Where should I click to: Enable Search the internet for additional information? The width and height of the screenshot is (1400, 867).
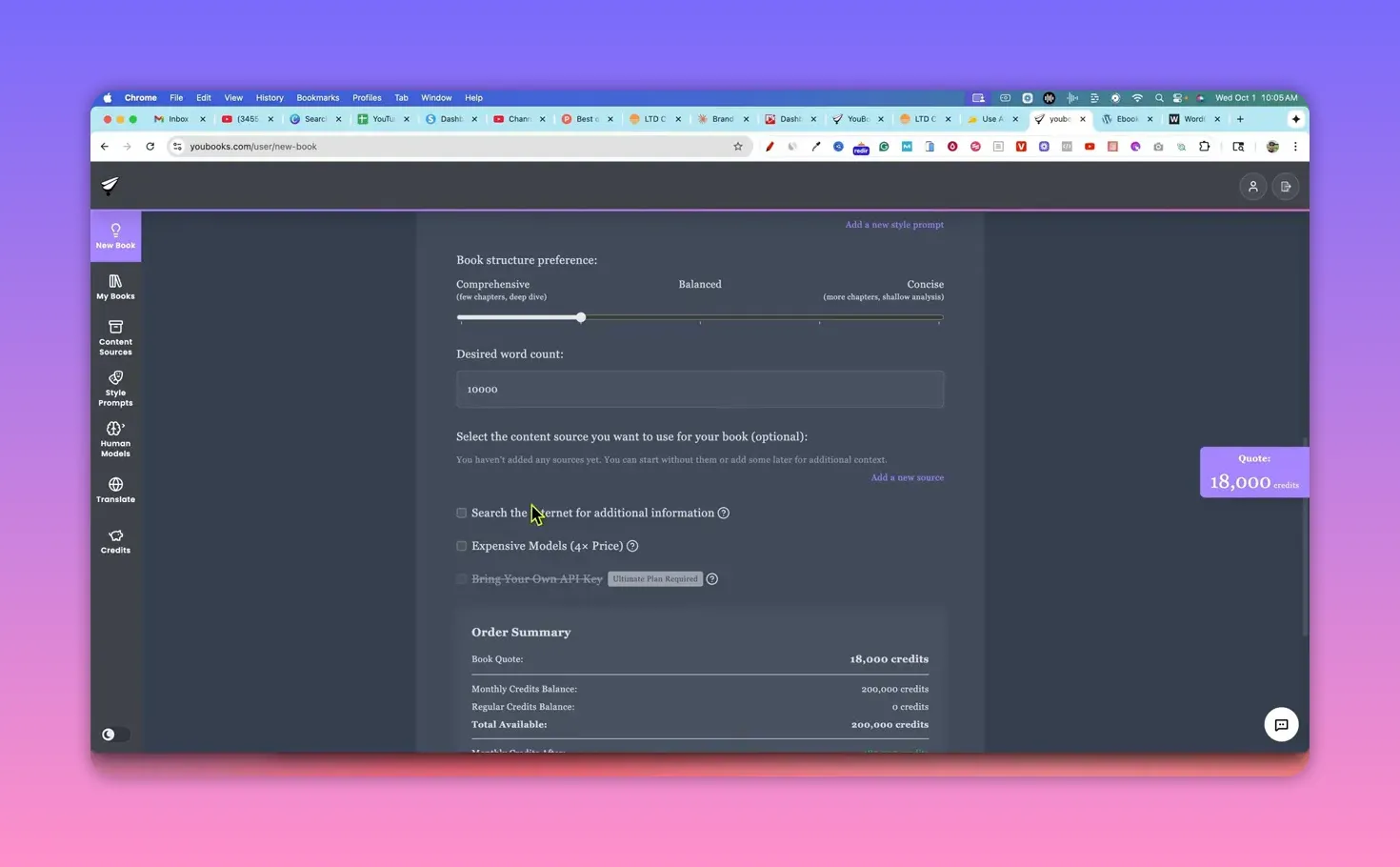tap(462, 513)
